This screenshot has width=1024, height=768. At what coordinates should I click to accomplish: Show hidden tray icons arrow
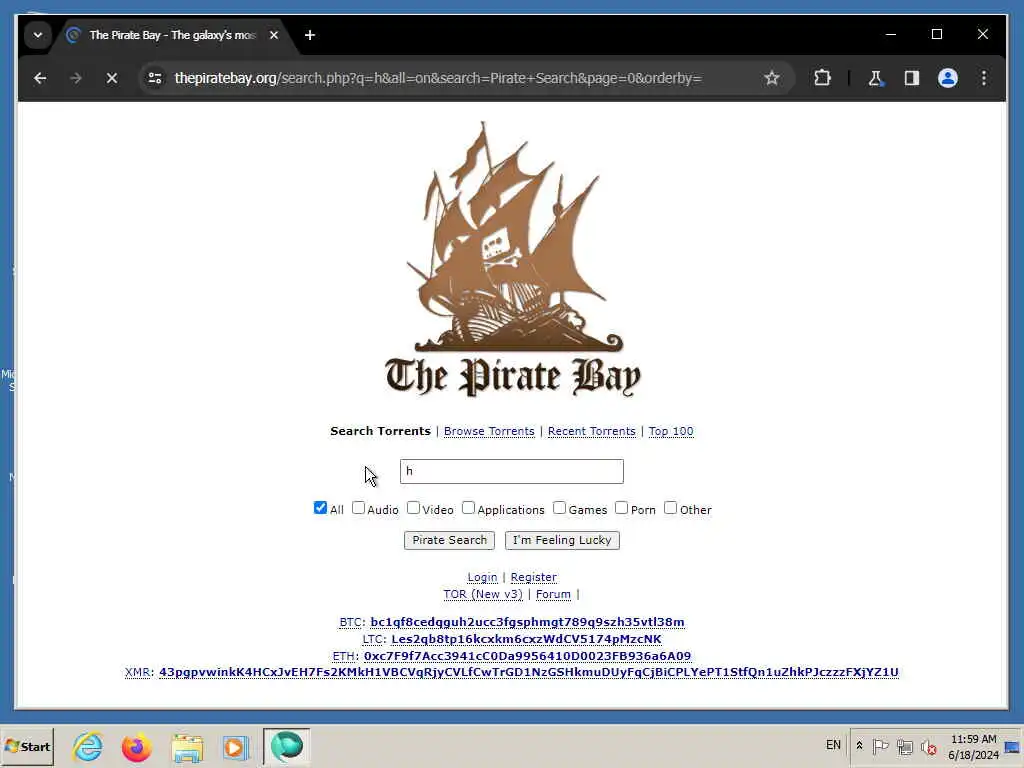click(859, 746)
